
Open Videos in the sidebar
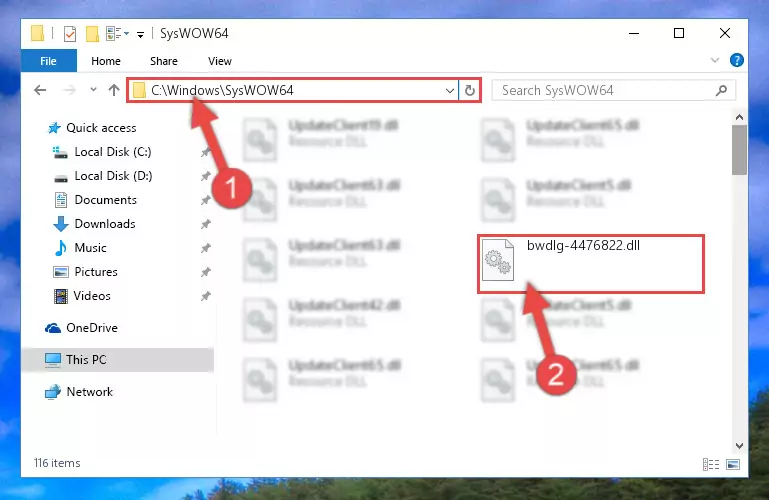click(82, 296)
